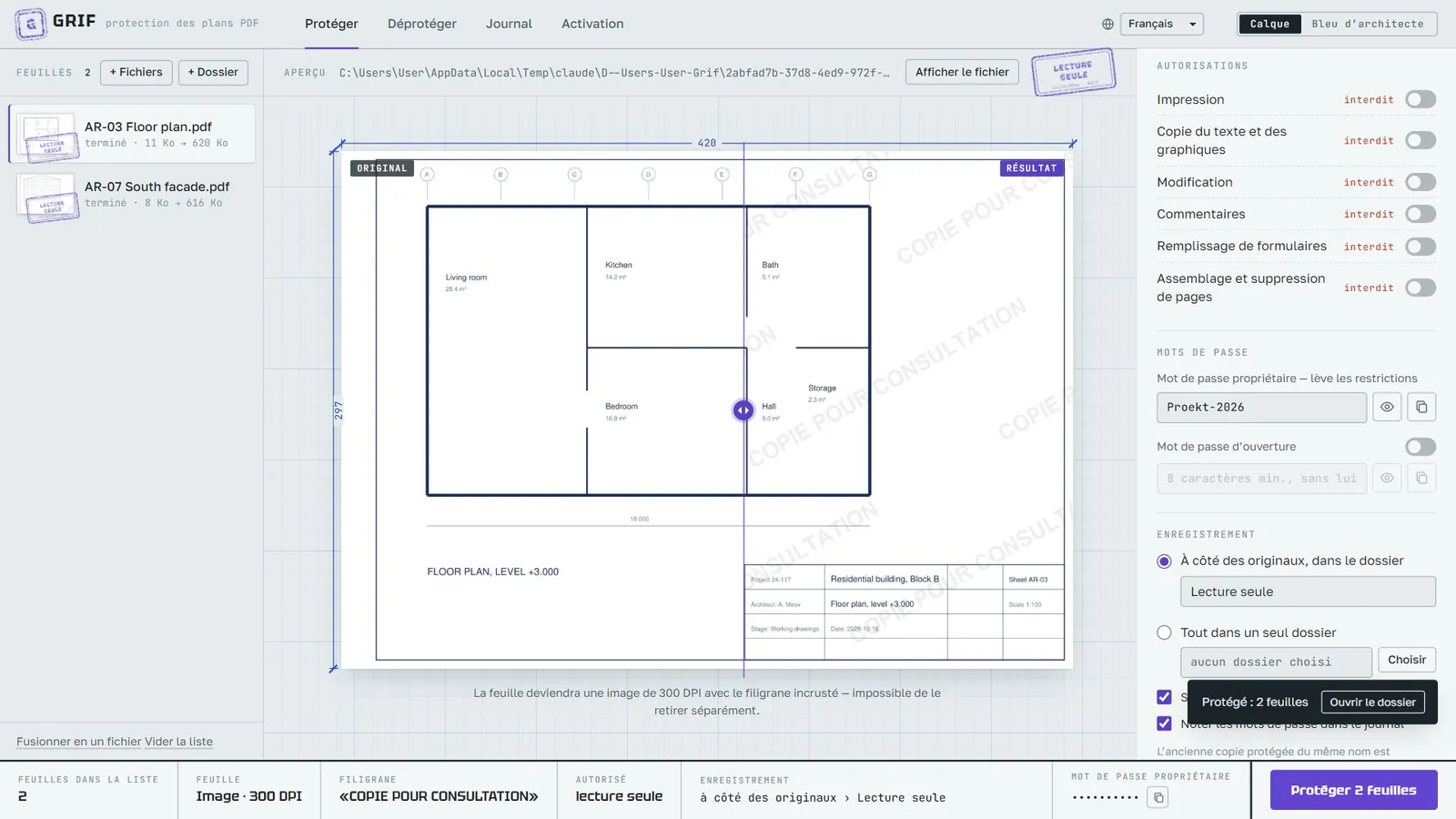Click the open-password eye icon
The height and width of the screenshot is (819, 1456).
pyautogui.click(x=1387, y=478)
